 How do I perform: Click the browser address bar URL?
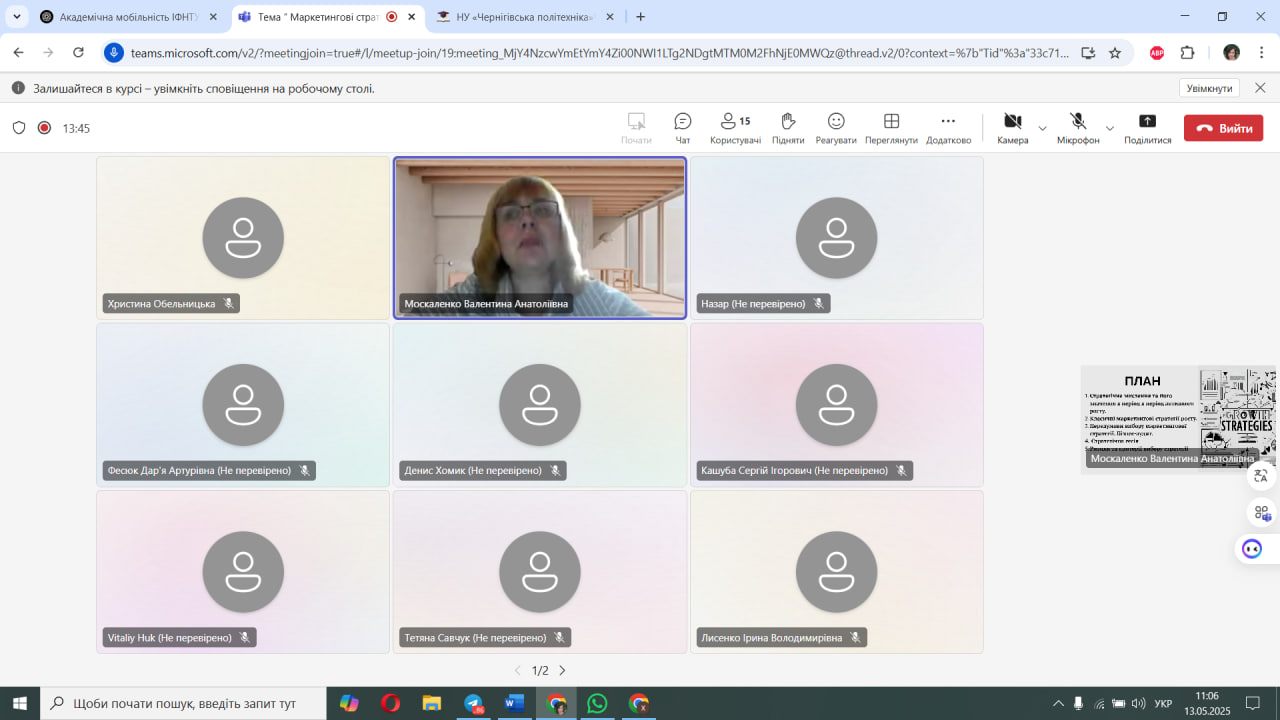click(x=600, y=53)
